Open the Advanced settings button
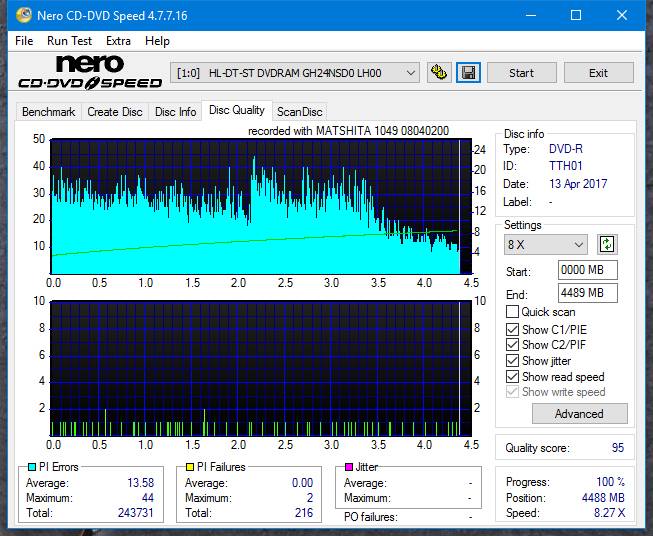Image resolution: width=653 pixels, height=536 pixels. coord(579,414)
